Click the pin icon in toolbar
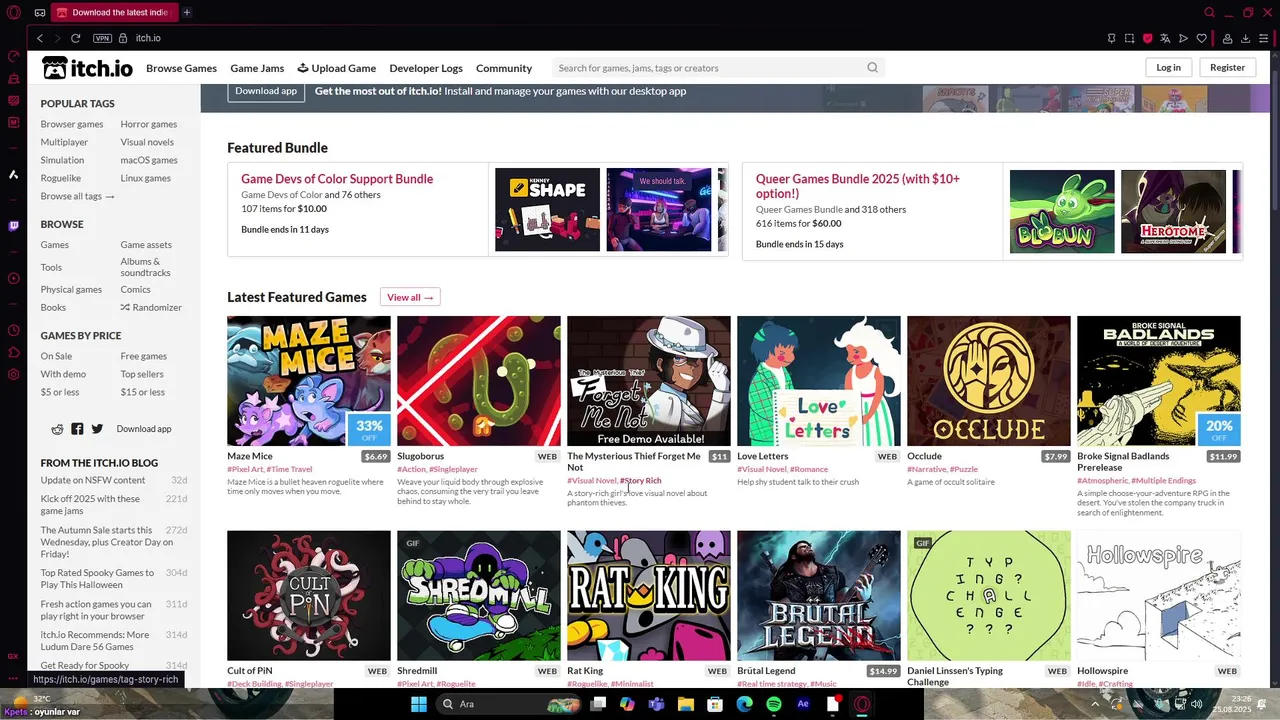Image resolution: width=1280 pixels, height=720 pixels. pos(1111,38)
